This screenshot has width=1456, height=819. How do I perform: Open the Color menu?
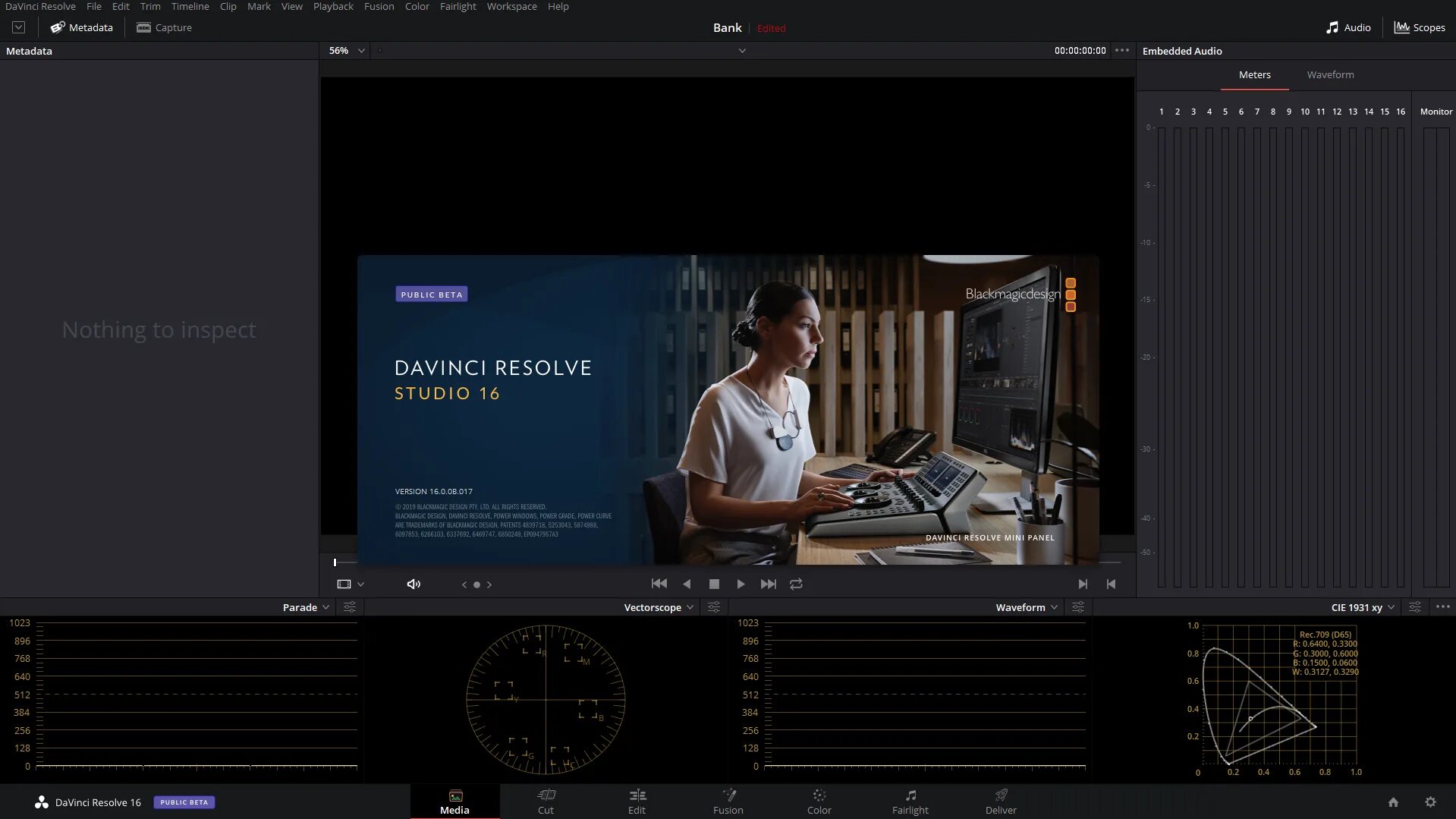(x=417, y=6)
